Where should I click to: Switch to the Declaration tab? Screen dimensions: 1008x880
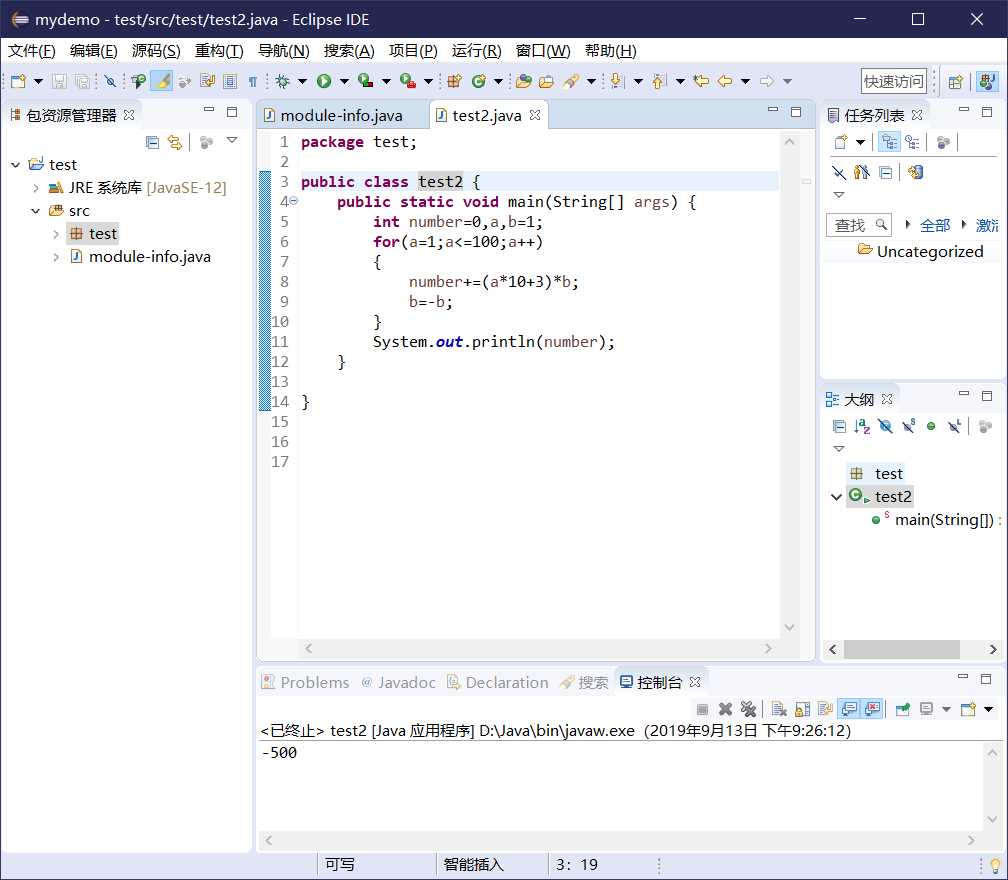pos(498,683)
